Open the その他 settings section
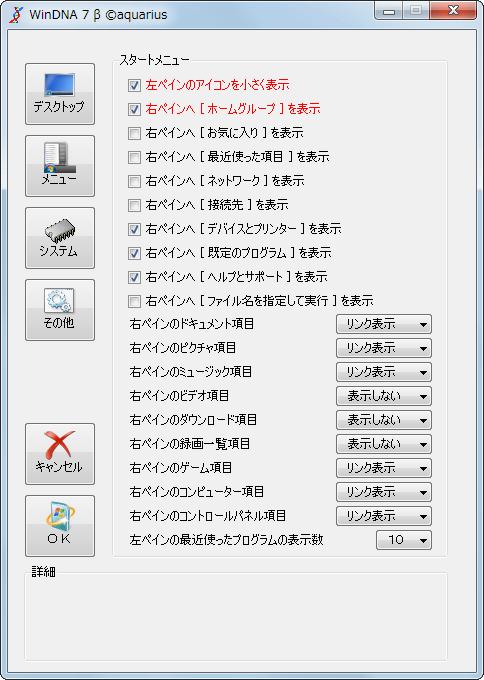 coord(60,310)
